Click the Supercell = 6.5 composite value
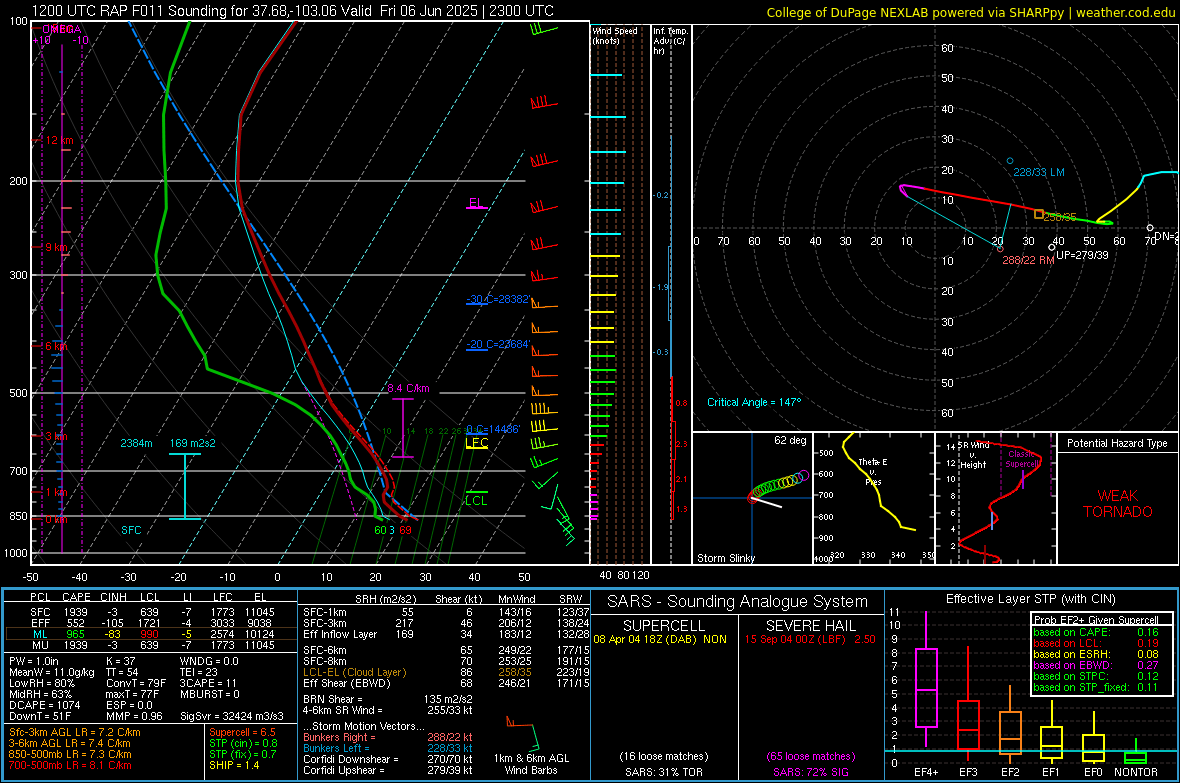This screenshot has width=1180, height=783. tap(242, 732)
